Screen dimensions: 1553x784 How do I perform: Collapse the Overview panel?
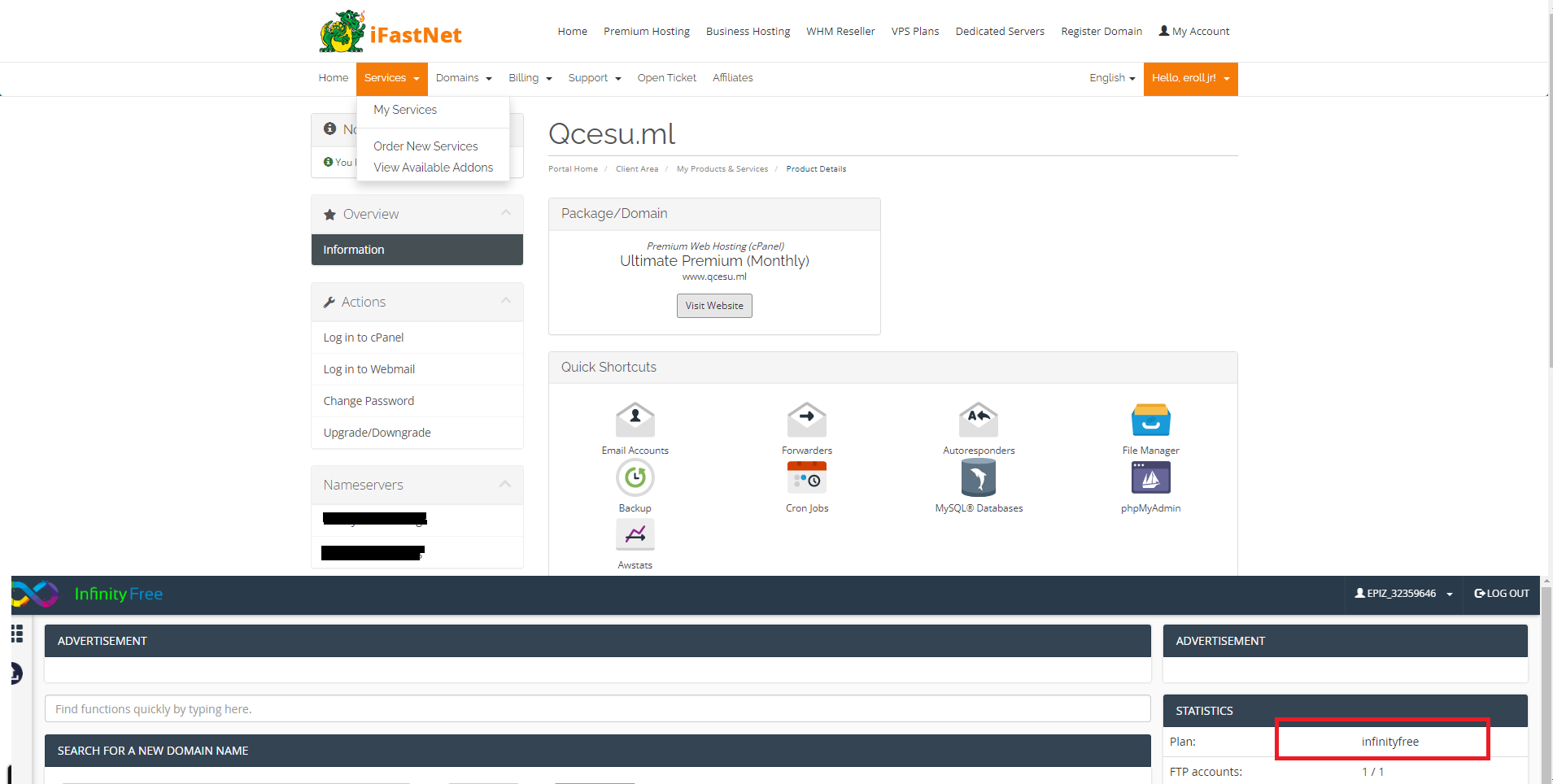click(506, 213)
